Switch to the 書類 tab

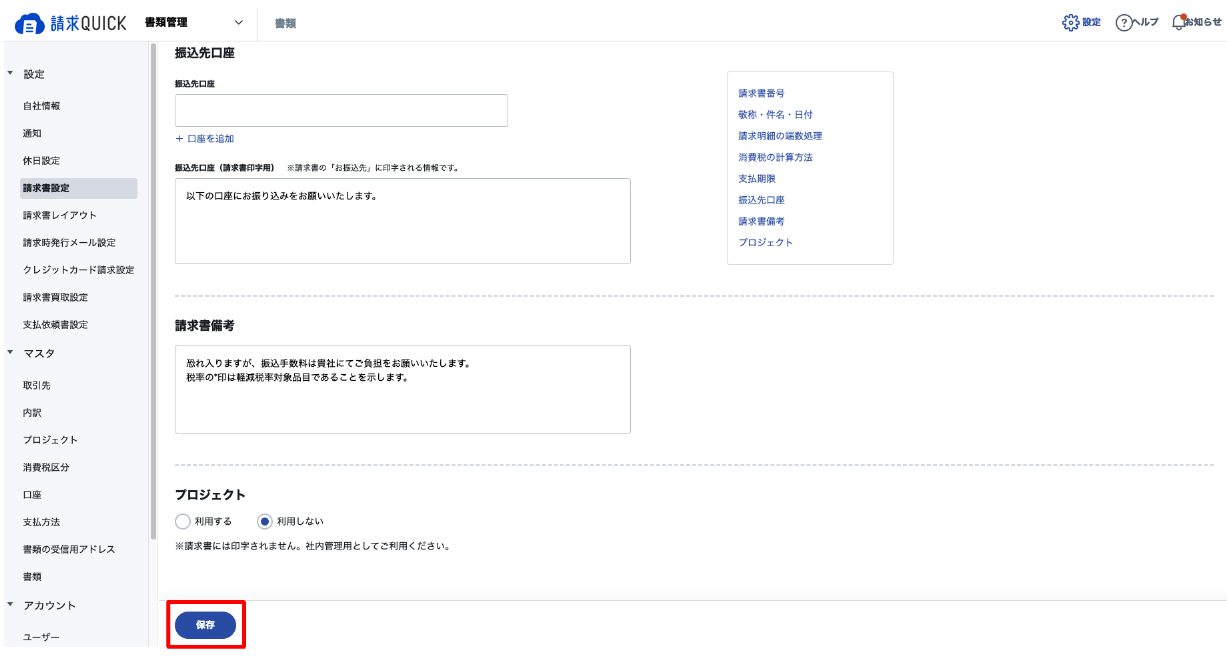pos(285,22)
